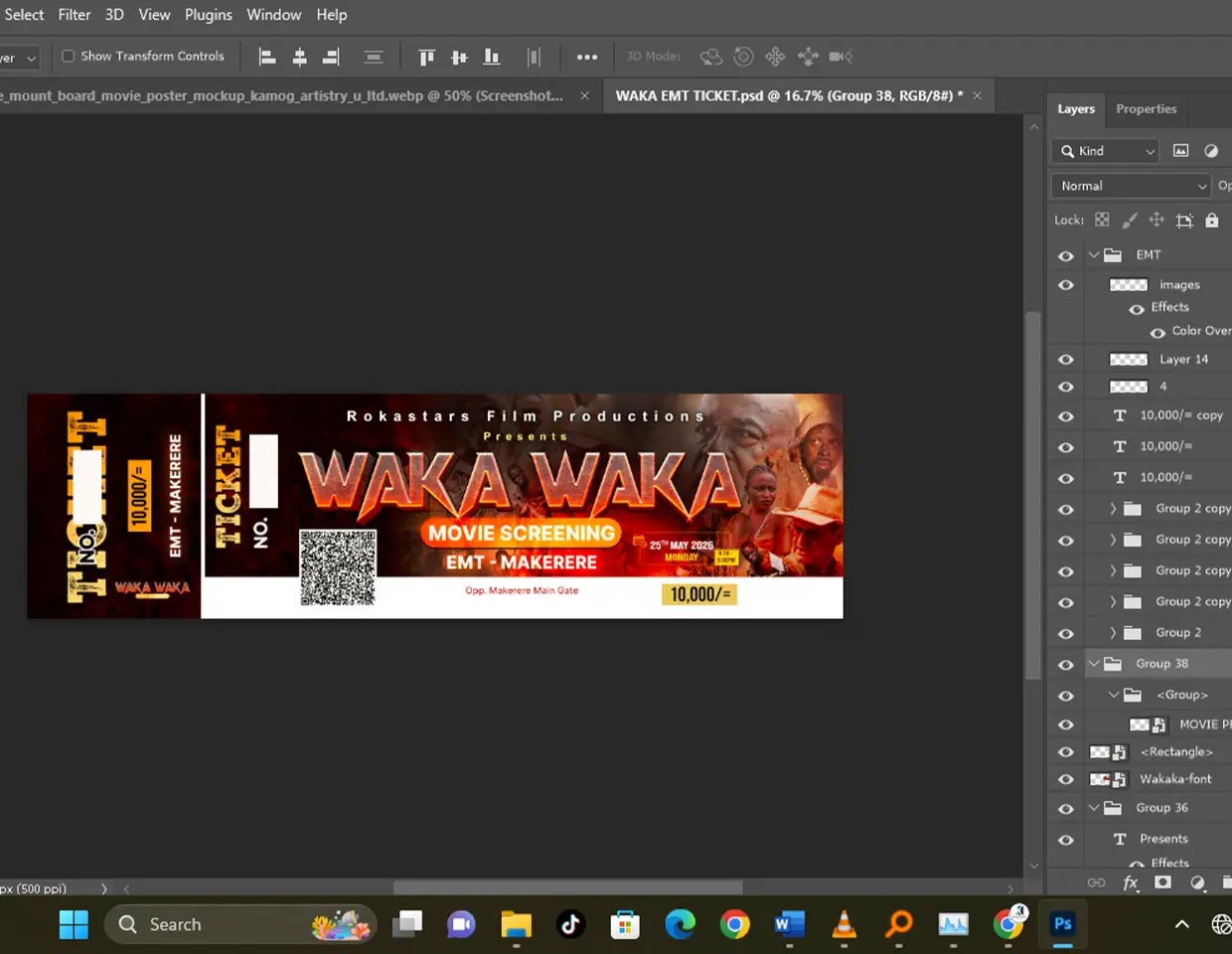Click the add layer mask icon

pyautogui.click(x=1162, y=882)
